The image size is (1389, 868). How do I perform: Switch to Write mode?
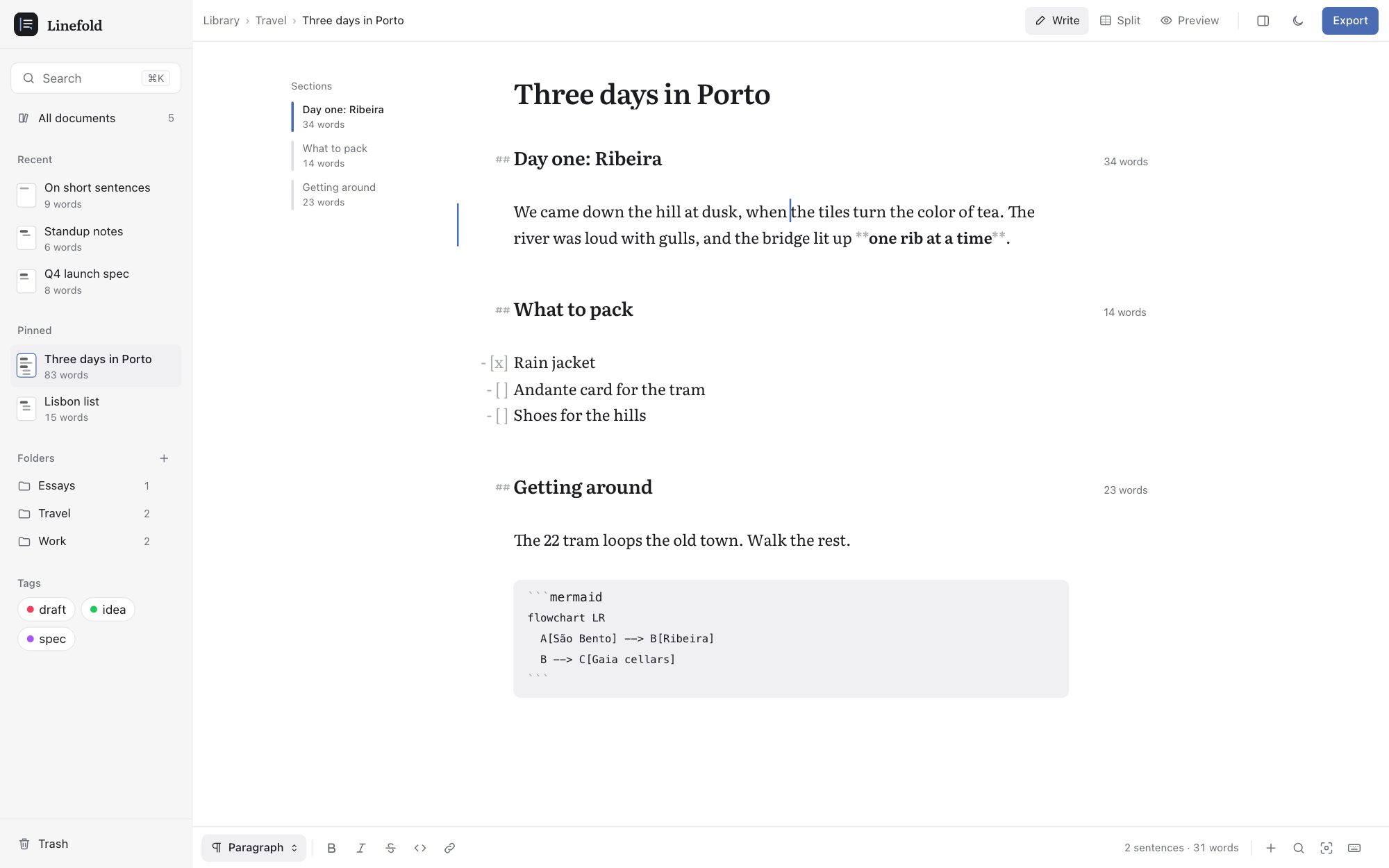tap(1057, 21)
